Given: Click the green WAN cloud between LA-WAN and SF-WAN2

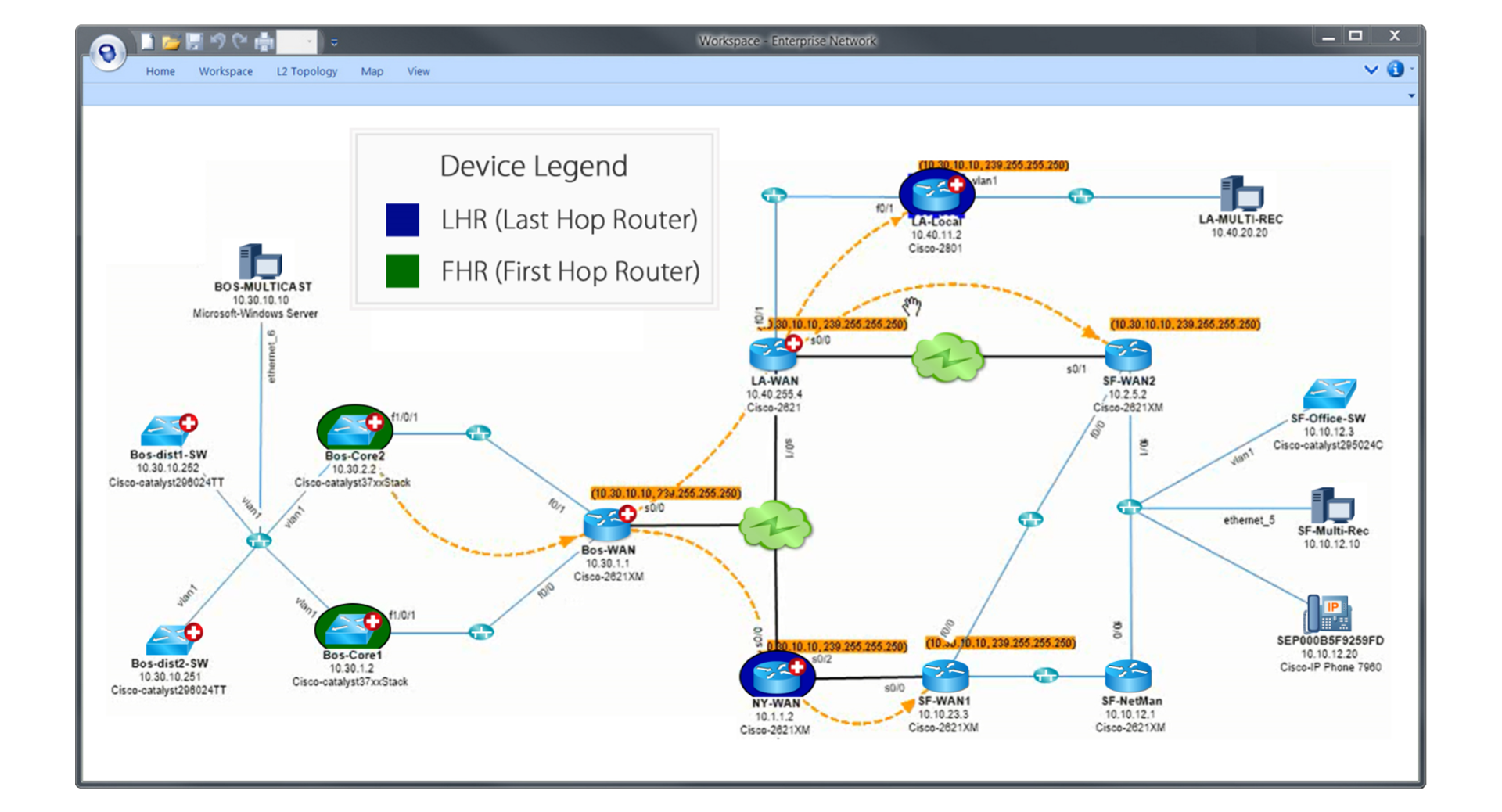Looking at the screenshot, I should [x=947, y=358].
